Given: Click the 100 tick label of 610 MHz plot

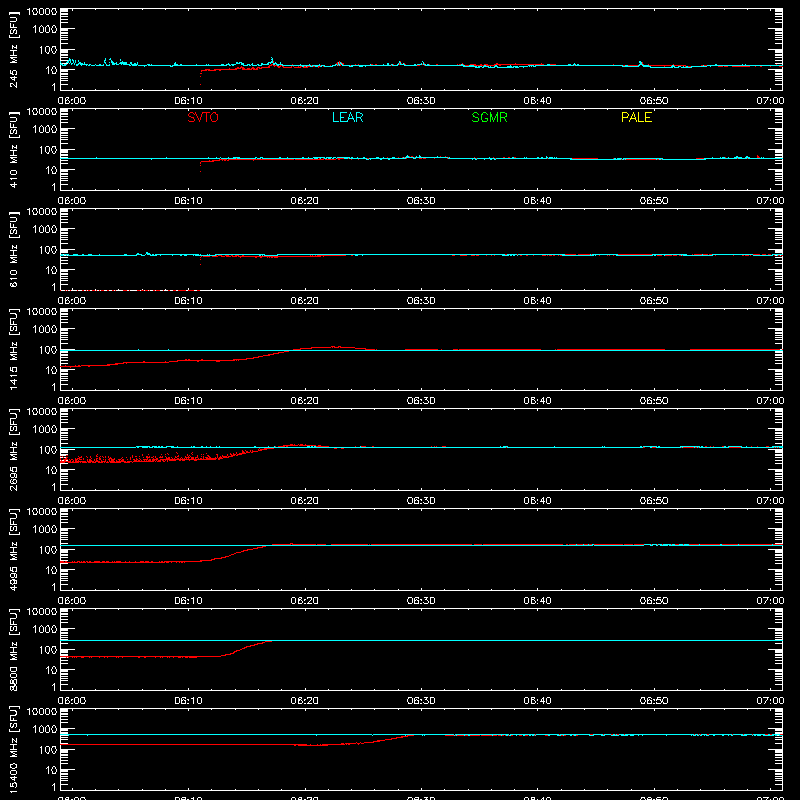Looking at the screenshot, I should 48,250.
